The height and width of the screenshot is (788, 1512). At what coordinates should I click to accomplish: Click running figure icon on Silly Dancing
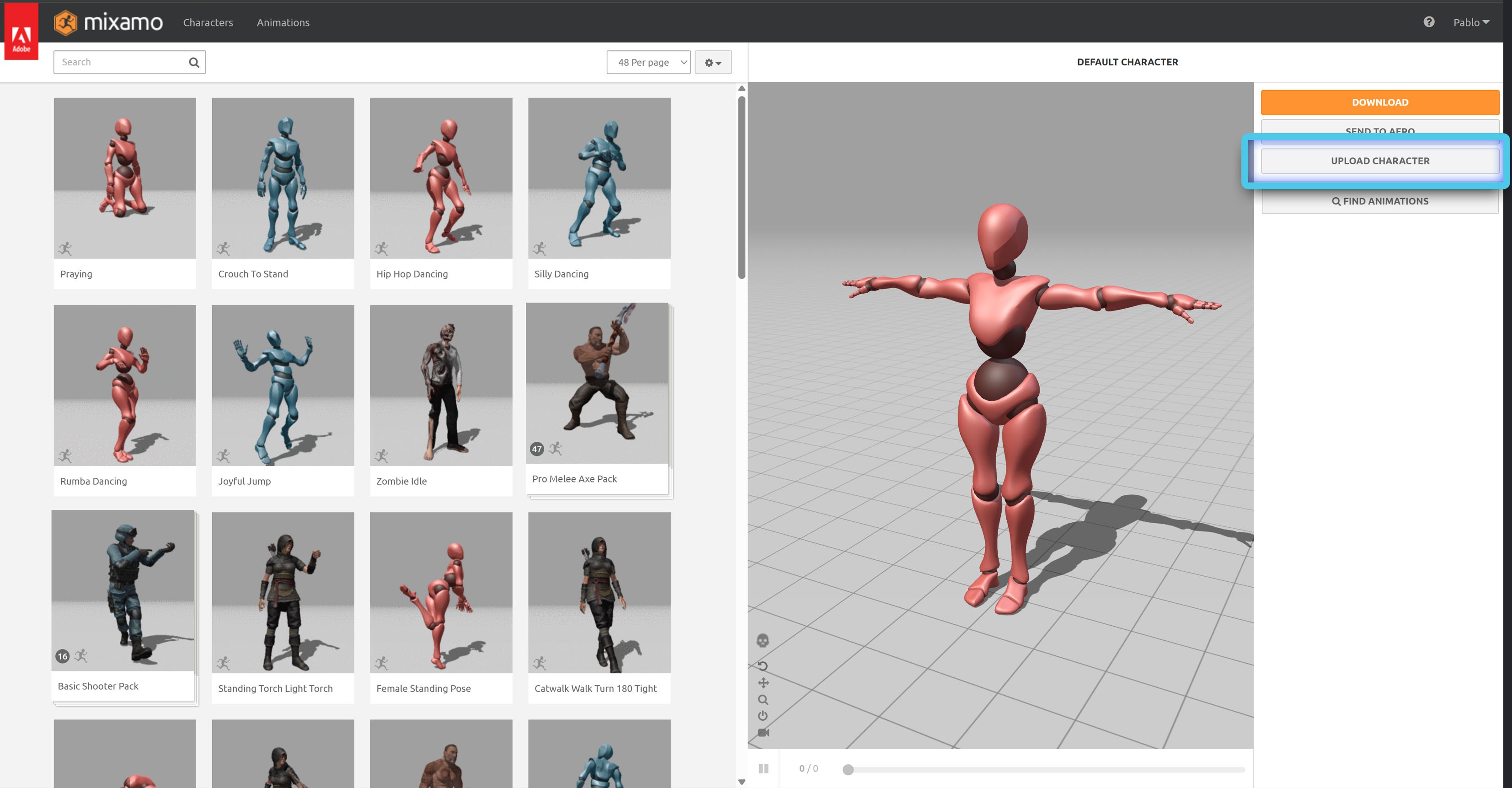pos(540,249)
